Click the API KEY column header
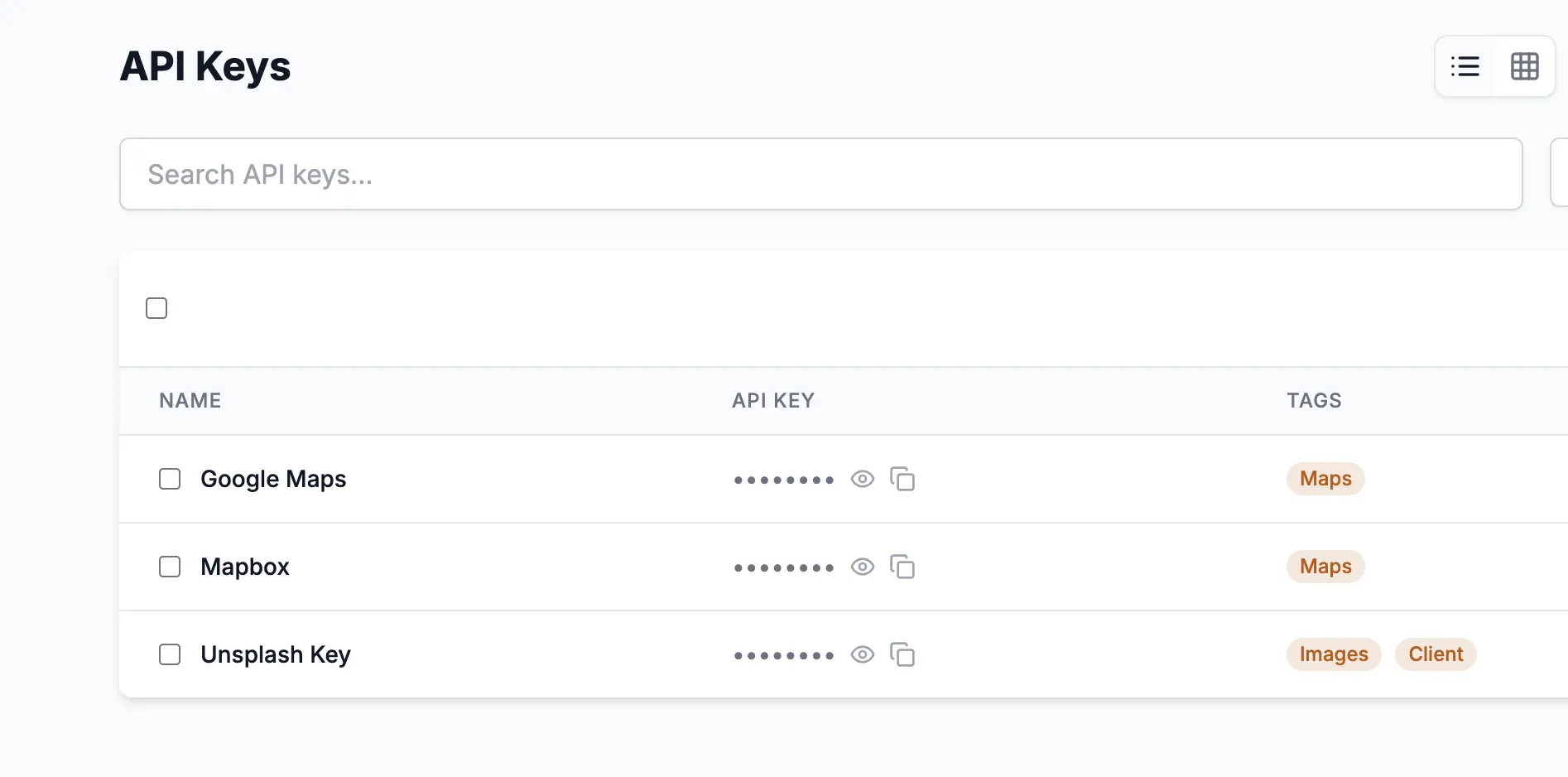The height and width of the screenshot is (777, 1568). (773, 401)
